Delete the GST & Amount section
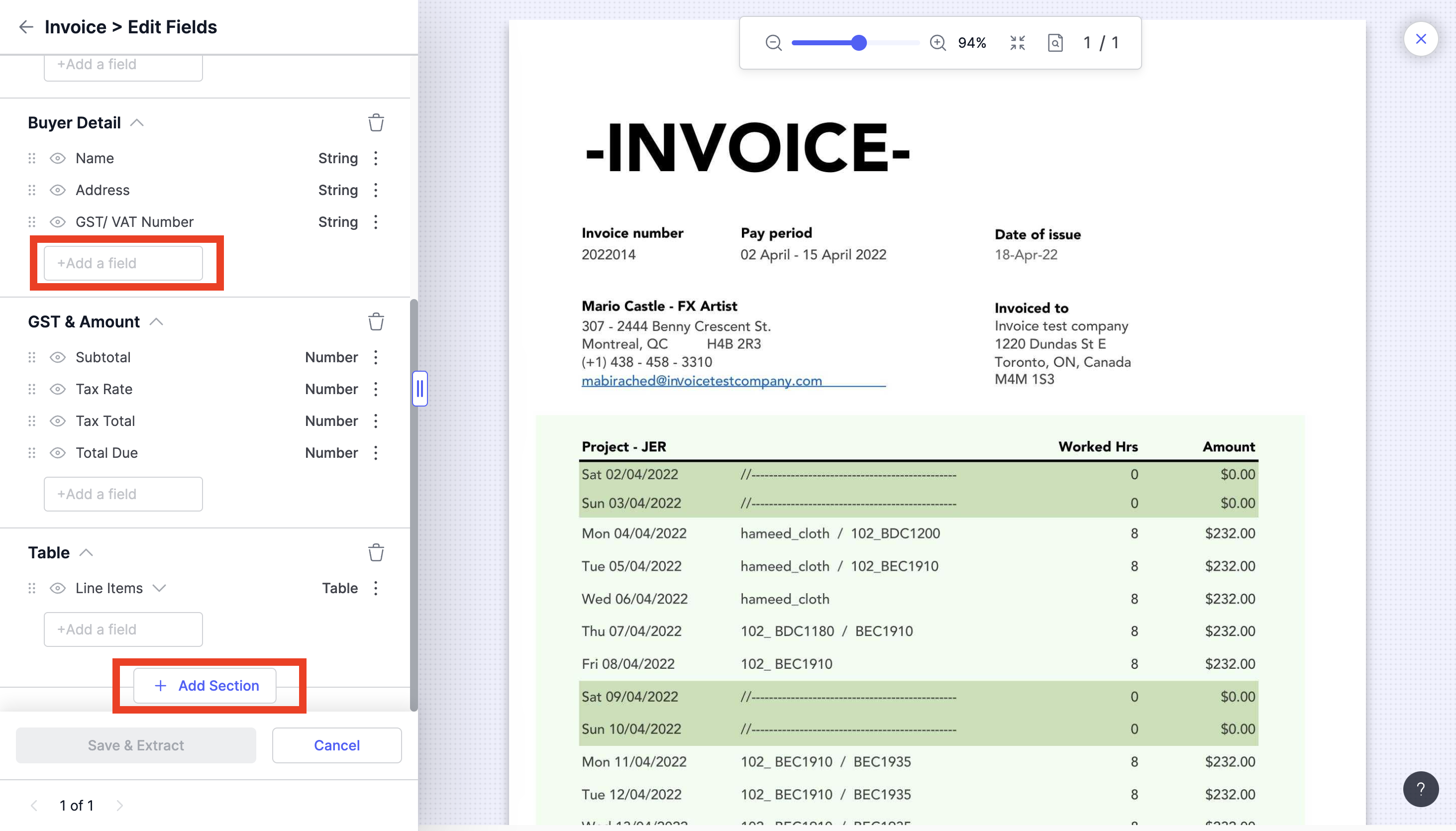This screenshot has width=1456, height=831. 376,322
